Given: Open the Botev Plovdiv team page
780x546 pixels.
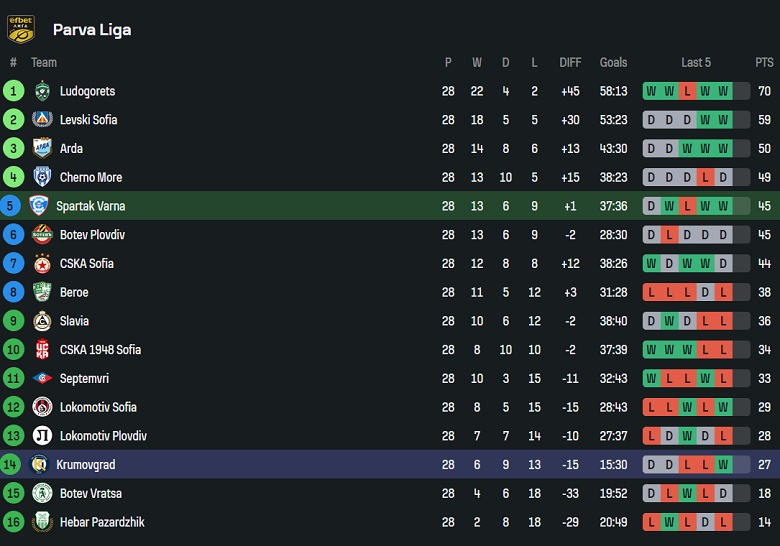Looking at the screenshot, I should 92,235.
